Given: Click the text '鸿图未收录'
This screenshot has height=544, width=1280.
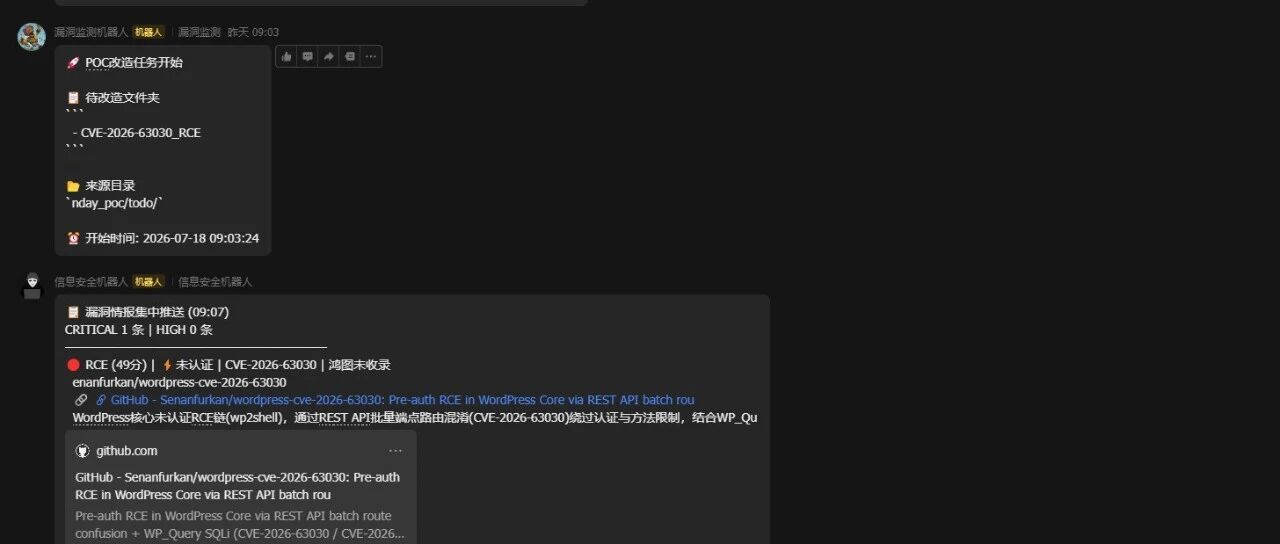Looking at the screenshot, I should (360, 365).
